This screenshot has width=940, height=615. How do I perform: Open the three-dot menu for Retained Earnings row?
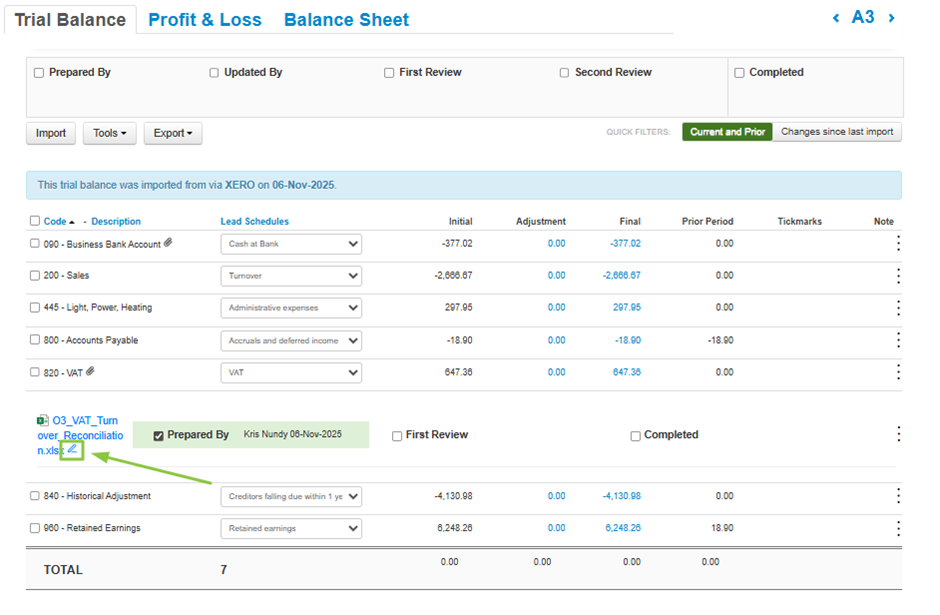click(897, 528)
